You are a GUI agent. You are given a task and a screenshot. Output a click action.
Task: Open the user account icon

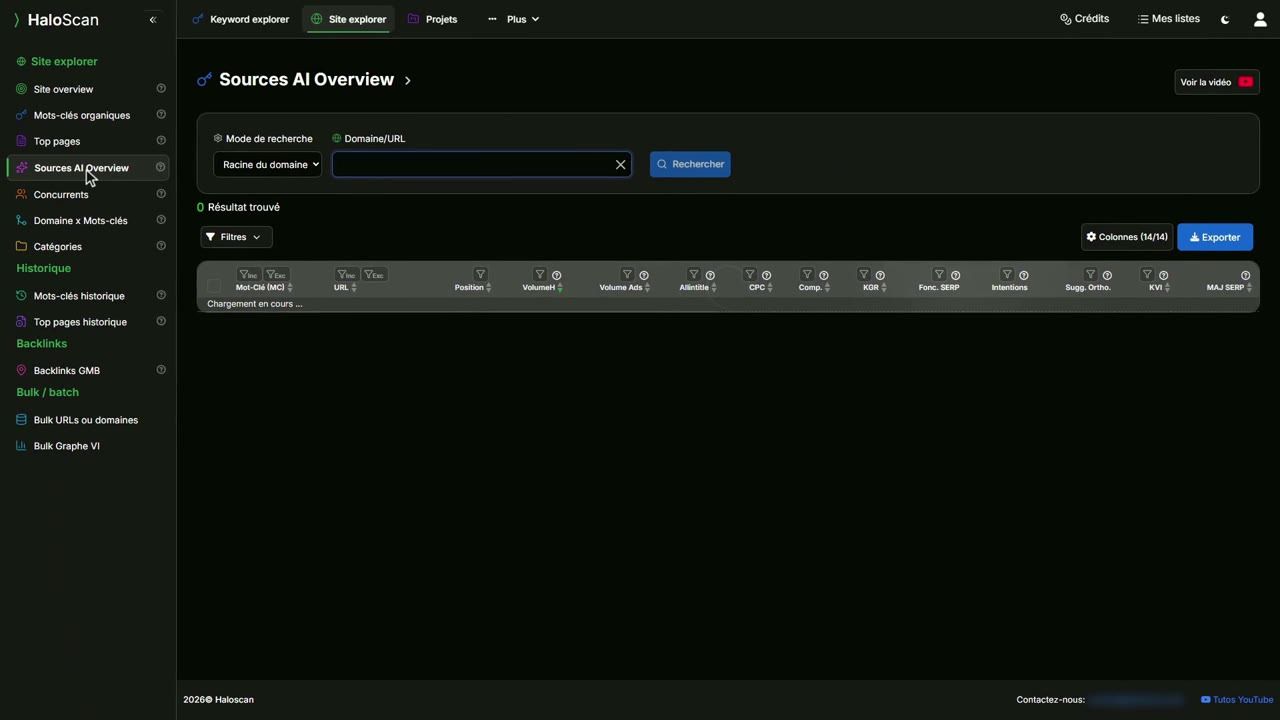1260,19
